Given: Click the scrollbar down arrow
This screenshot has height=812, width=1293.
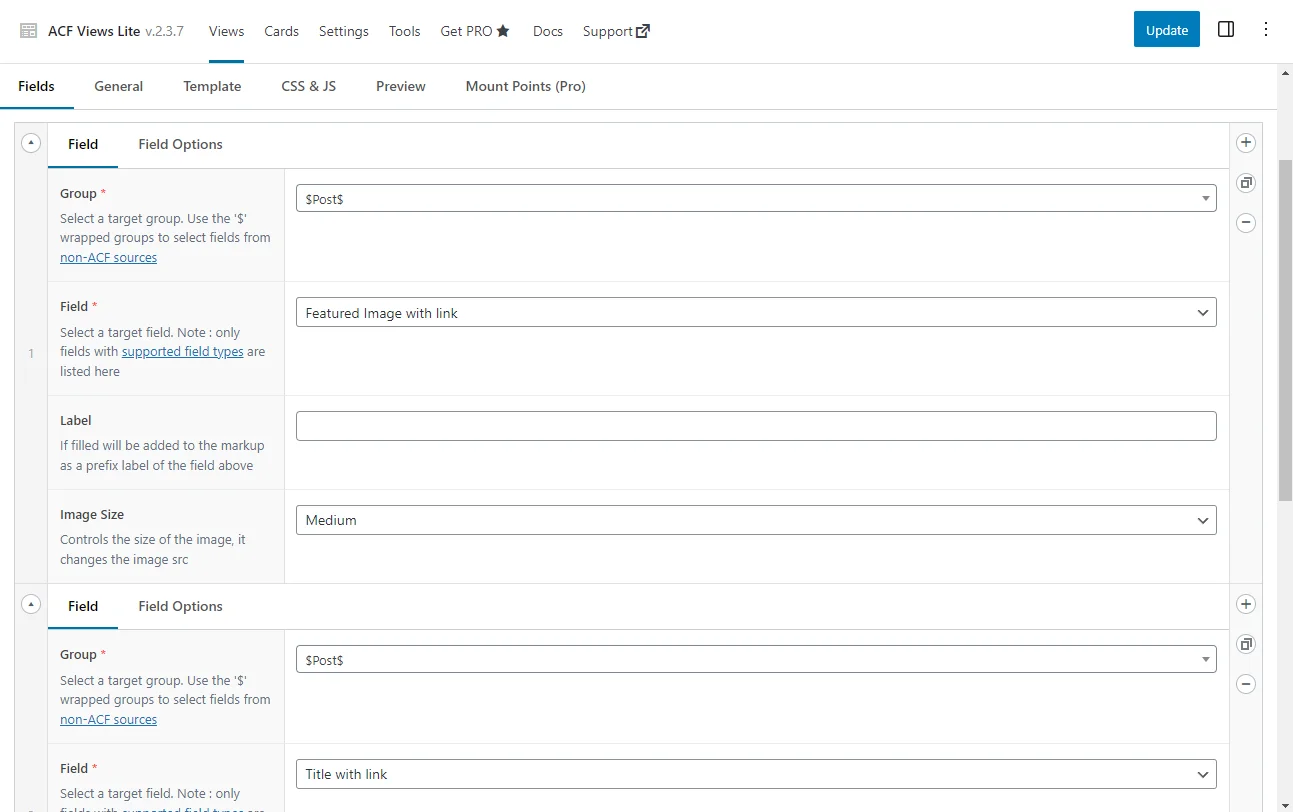Looking at the screenshot, I should click(1286, 804).
